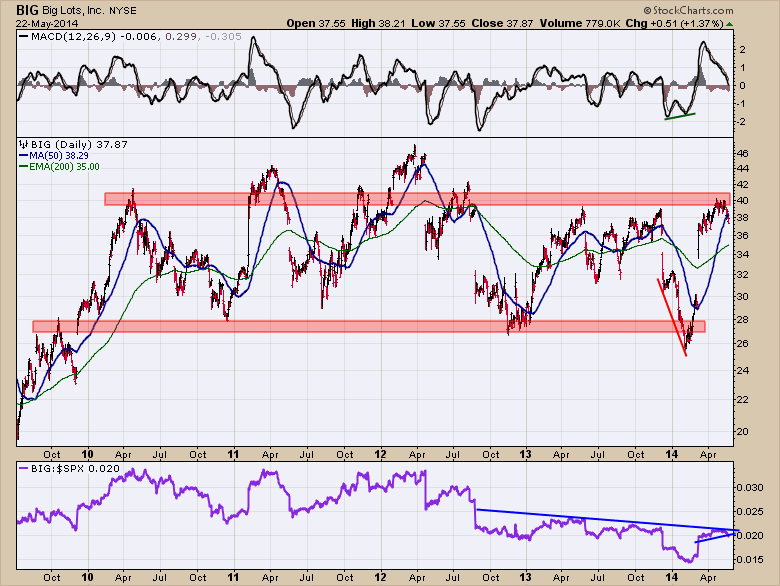The width and height of the screenshot is (780, 586).
Task: Click the MACD histogram value -0.305
Action: coord(222,36)
